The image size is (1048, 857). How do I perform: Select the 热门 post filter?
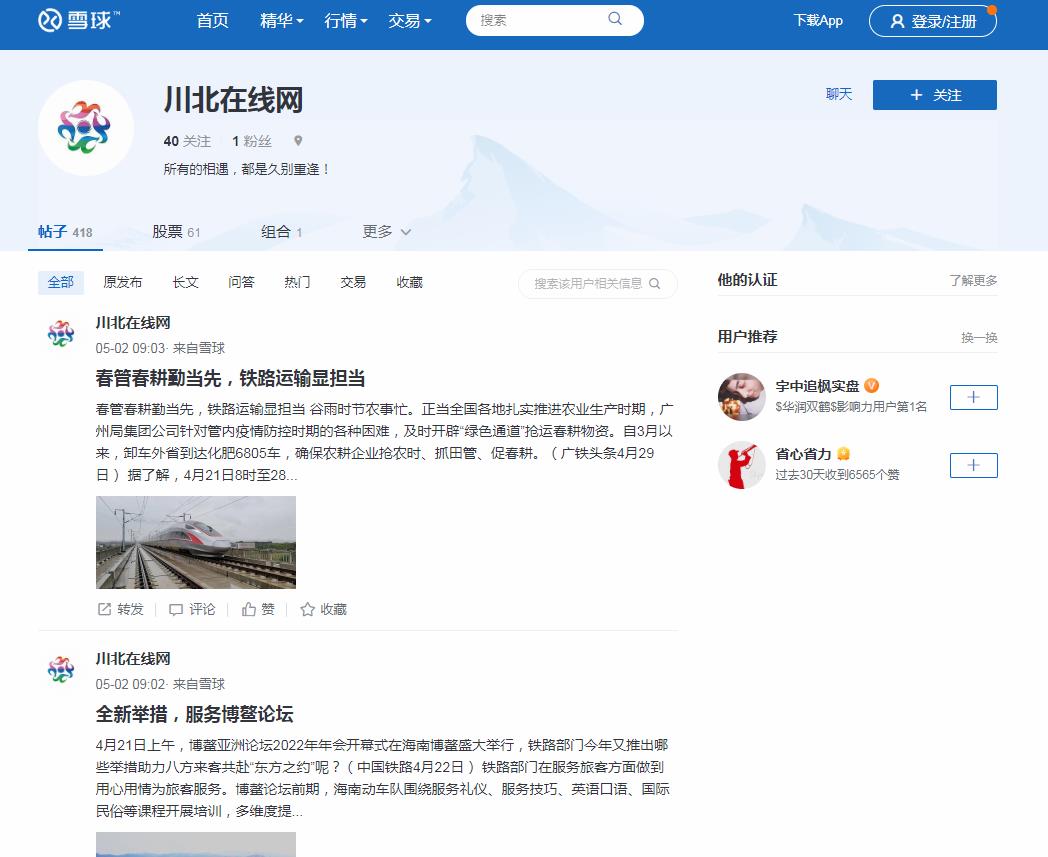point(297,282)
